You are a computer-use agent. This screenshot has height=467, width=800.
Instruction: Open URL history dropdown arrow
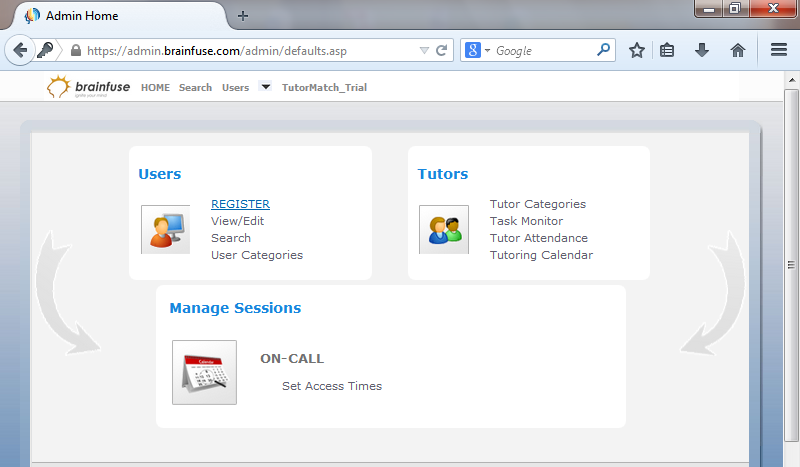click(424, 51)
